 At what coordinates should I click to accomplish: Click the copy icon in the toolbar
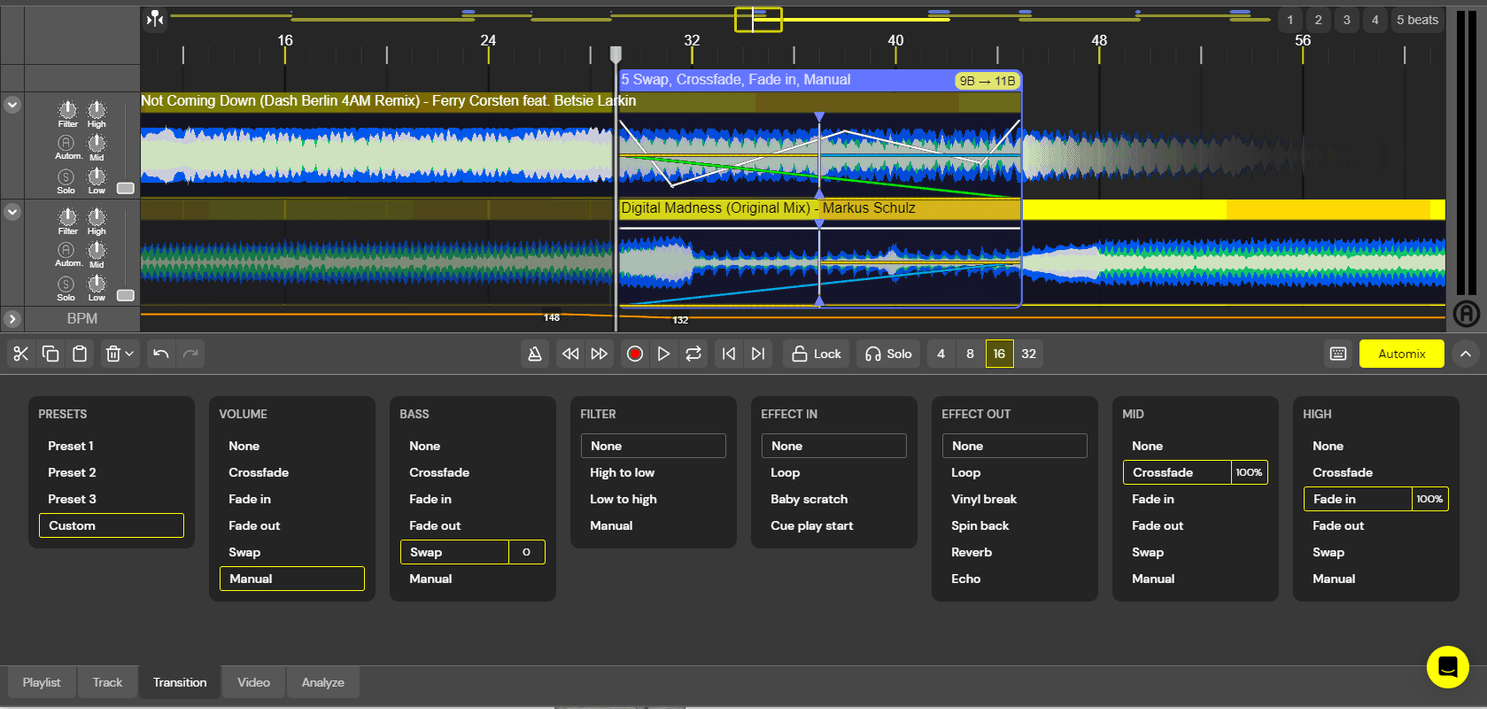(x=50, y=353)
